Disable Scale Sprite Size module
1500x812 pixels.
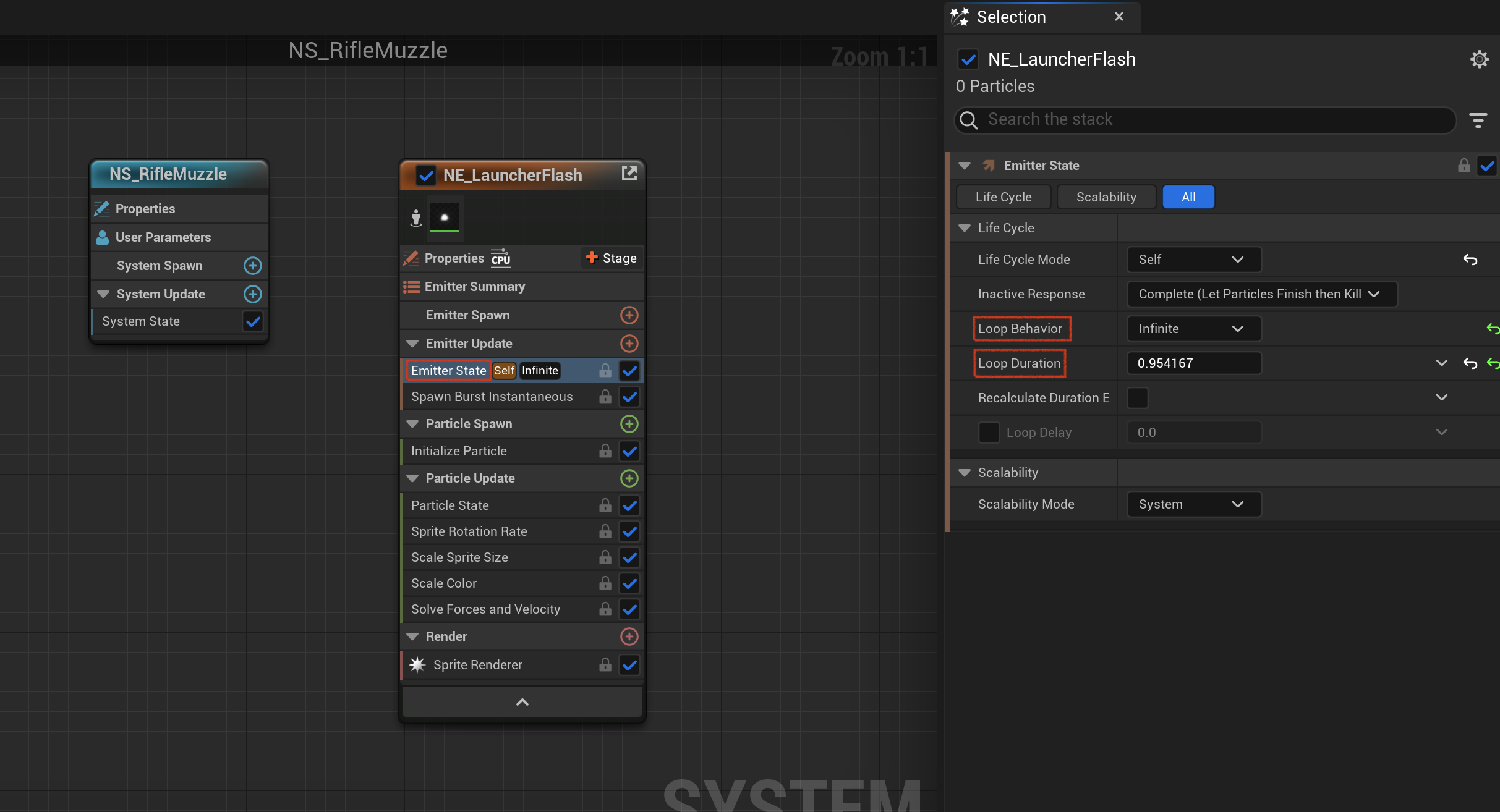629,557
